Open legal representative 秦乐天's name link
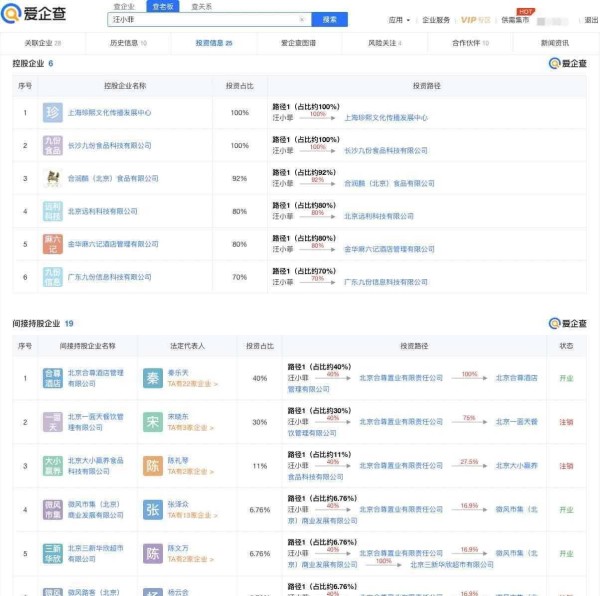 (178, 373)
